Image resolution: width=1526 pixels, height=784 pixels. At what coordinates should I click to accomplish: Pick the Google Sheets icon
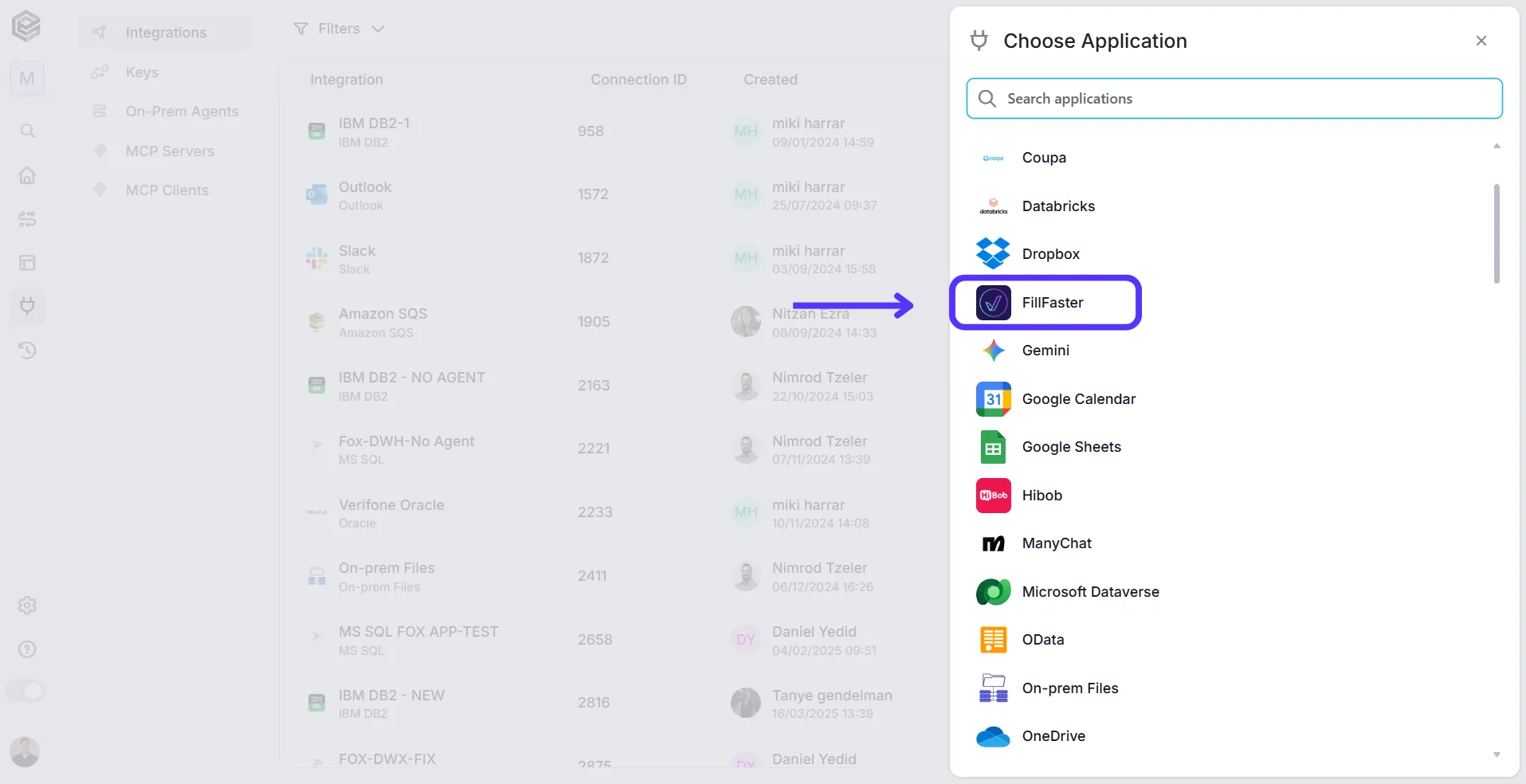click(x=993, y=447)
